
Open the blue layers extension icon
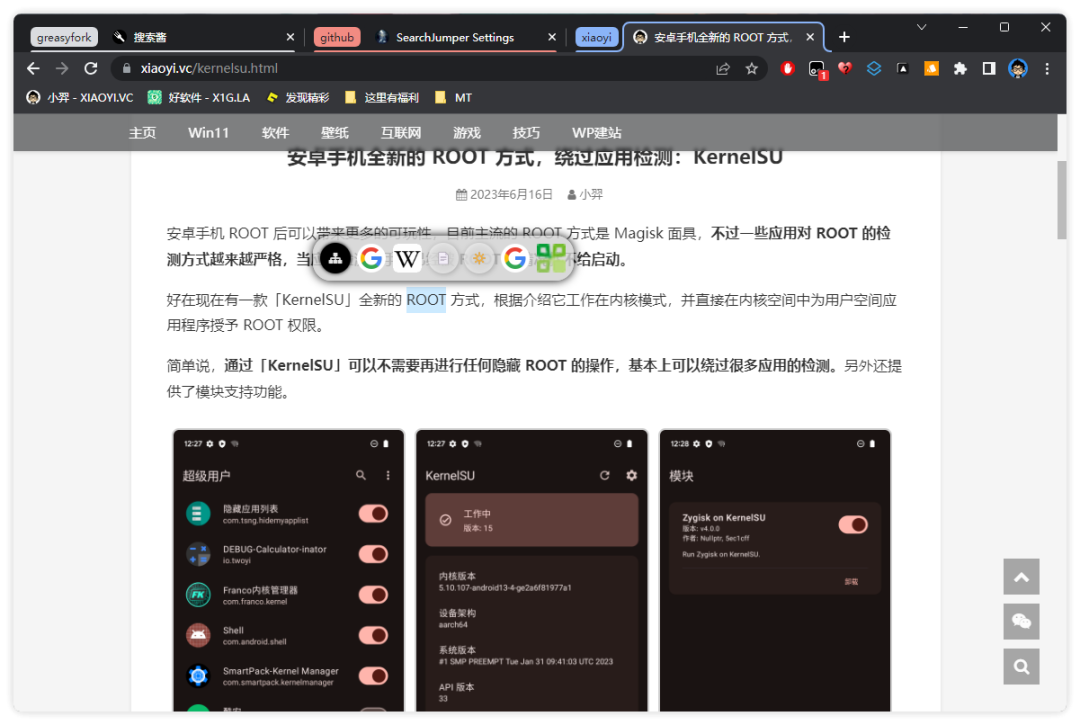(x=874, y=68)
